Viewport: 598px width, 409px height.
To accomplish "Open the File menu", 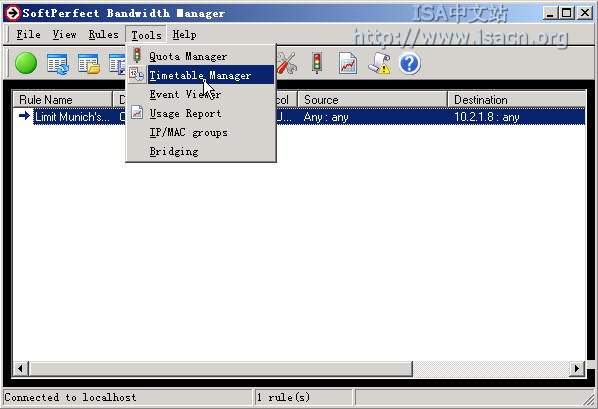I will [28, 35].
